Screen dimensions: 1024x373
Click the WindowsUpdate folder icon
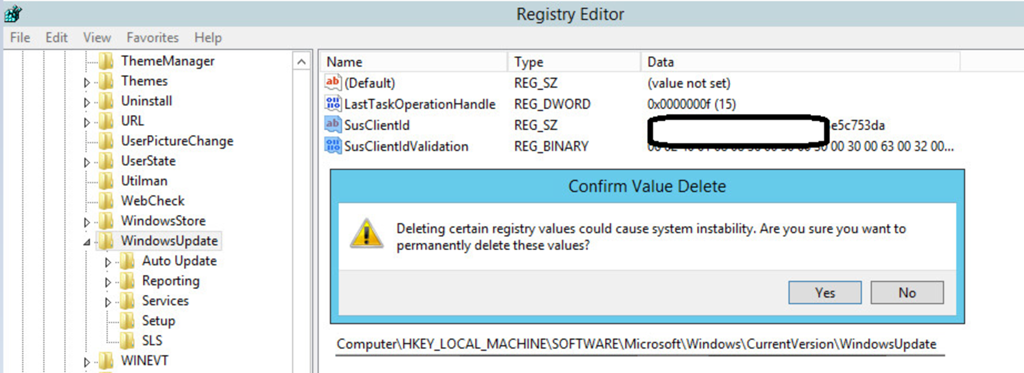[107, 241]
